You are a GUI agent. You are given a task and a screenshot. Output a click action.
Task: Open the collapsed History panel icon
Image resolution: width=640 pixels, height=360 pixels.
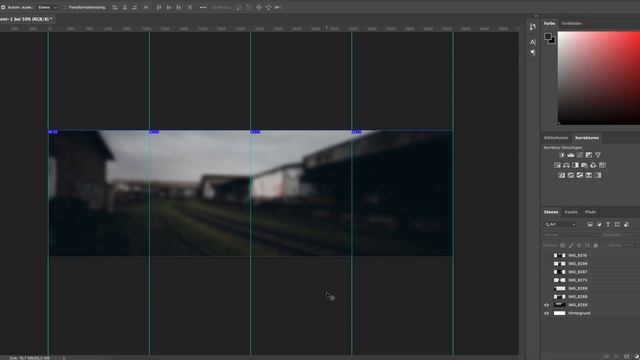pos(533,27)
